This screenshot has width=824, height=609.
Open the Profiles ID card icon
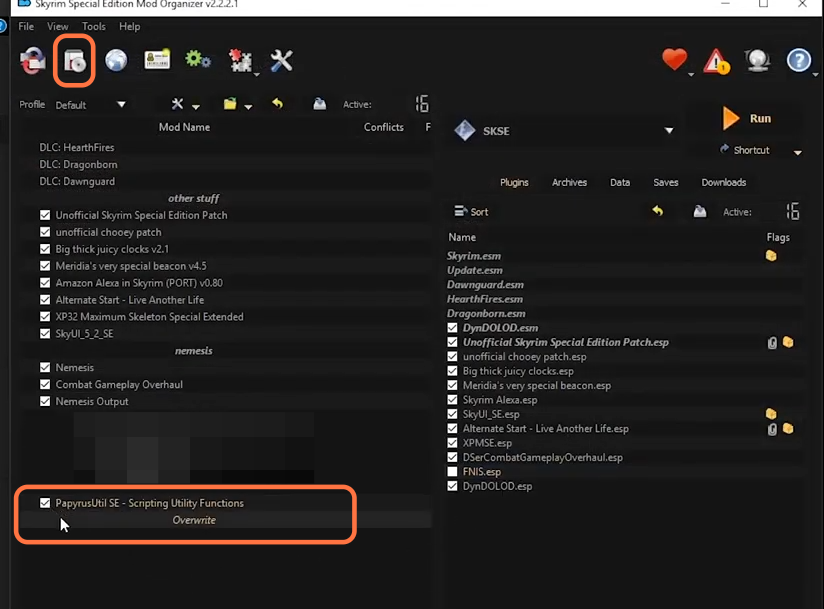click(157, 59)
